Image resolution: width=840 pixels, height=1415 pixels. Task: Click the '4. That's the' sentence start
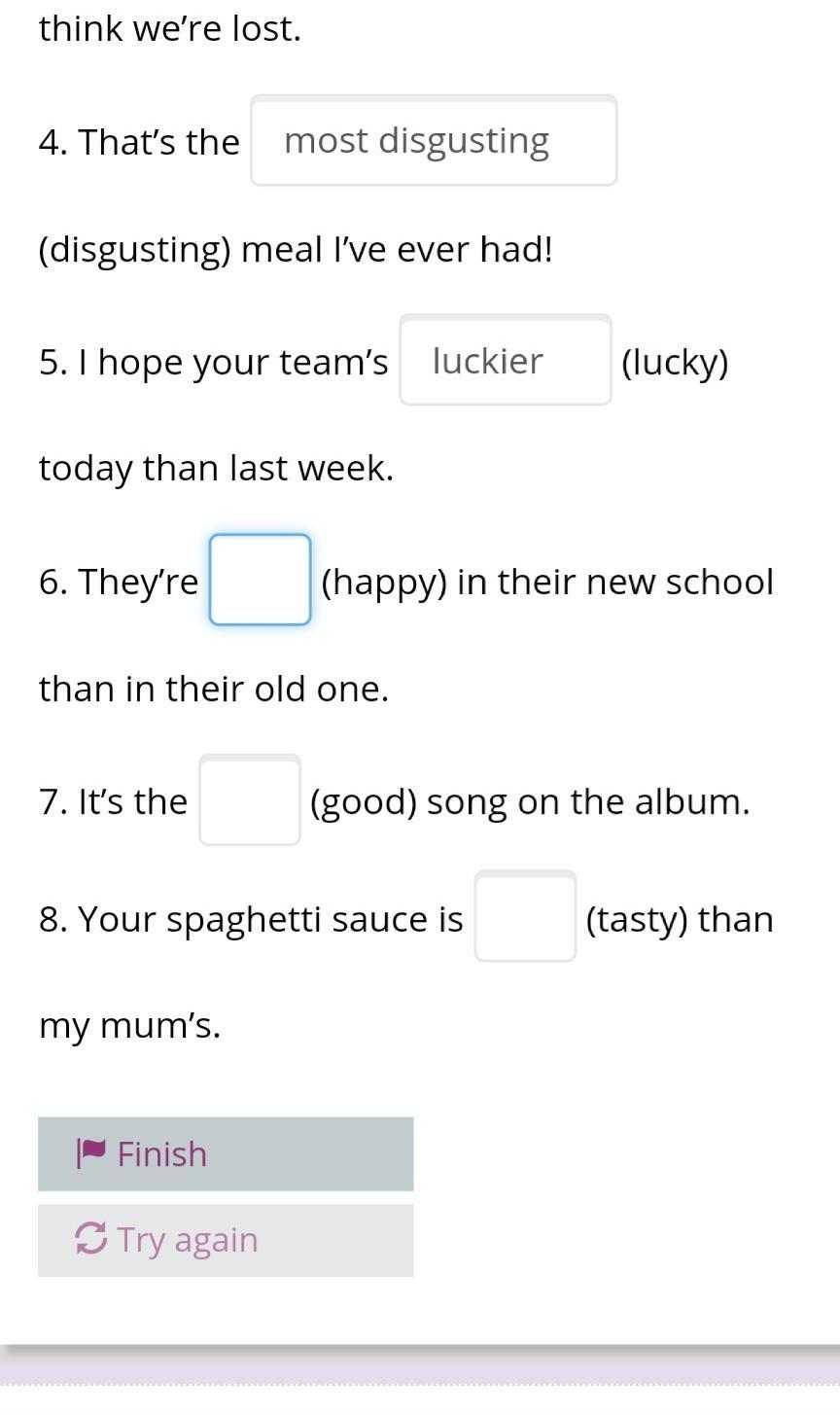139,142
